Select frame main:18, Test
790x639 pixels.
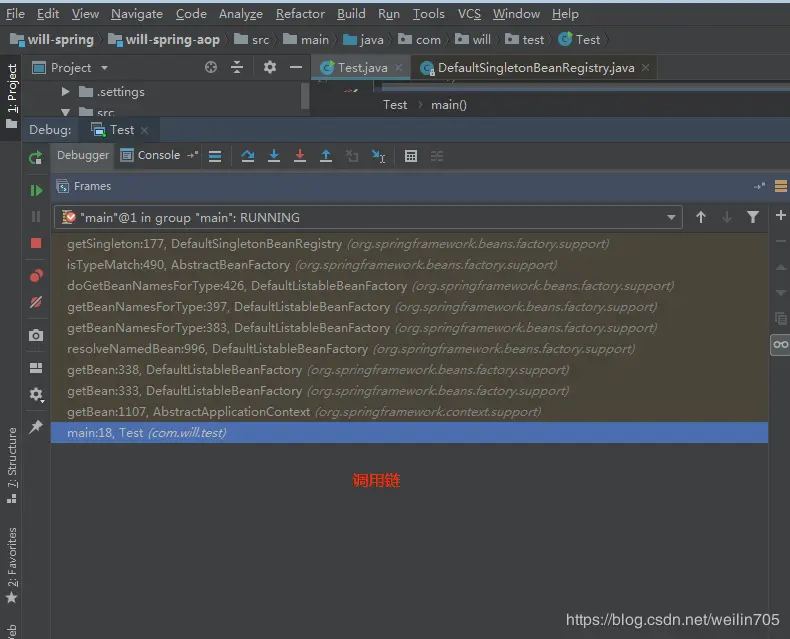pos(409,433)
